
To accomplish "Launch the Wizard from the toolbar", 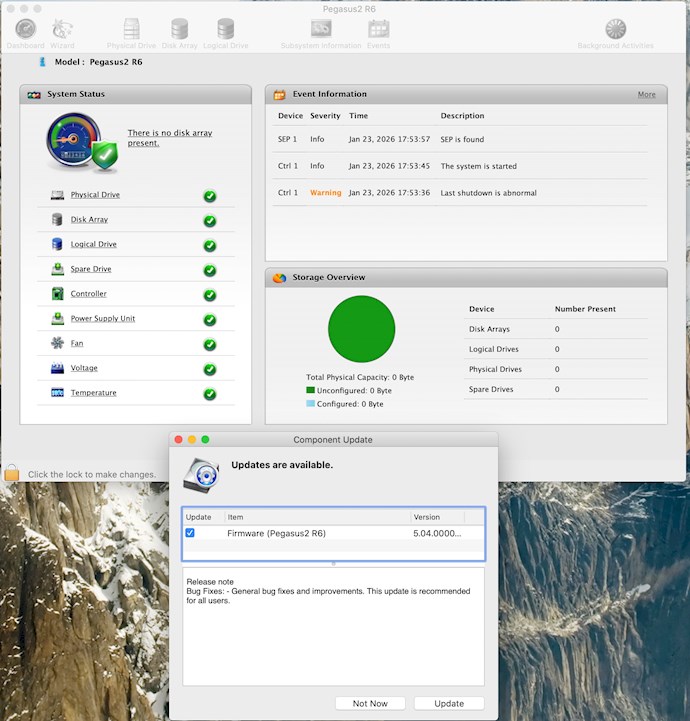I will point(62,31).
